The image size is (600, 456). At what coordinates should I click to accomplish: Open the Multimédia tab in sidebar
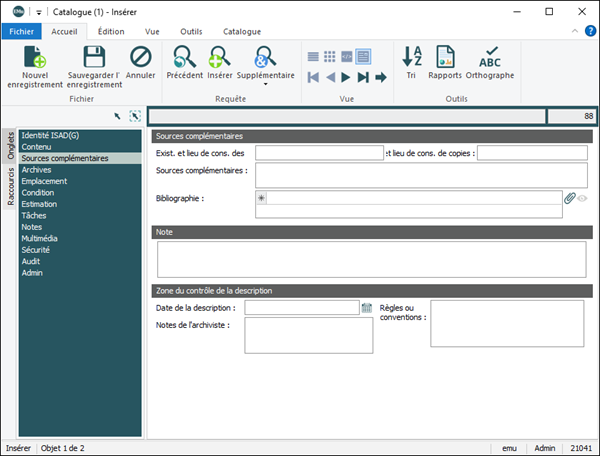point(41,239)
